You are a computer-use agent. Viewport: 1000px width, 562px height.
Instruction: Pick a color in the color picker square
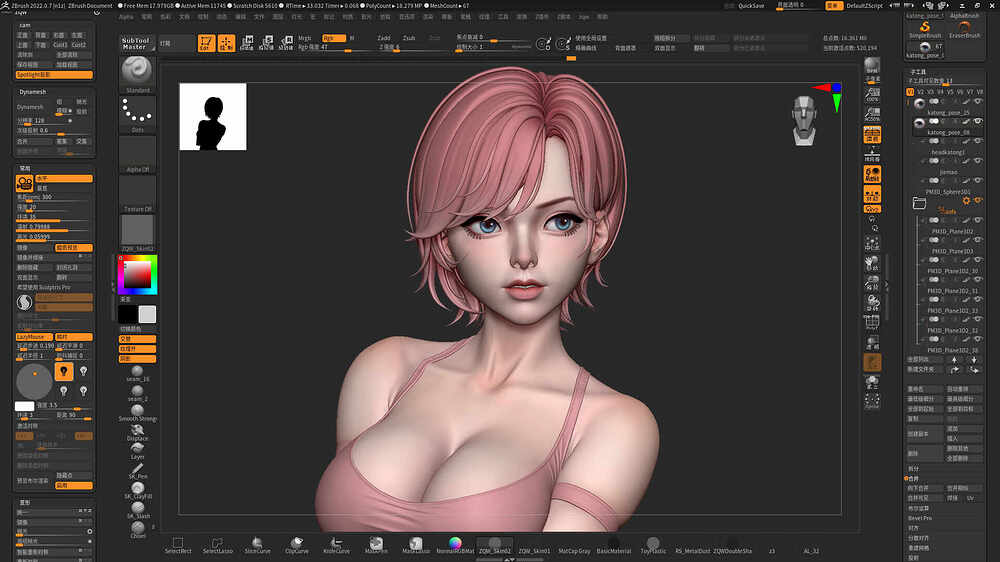(137, 274)
